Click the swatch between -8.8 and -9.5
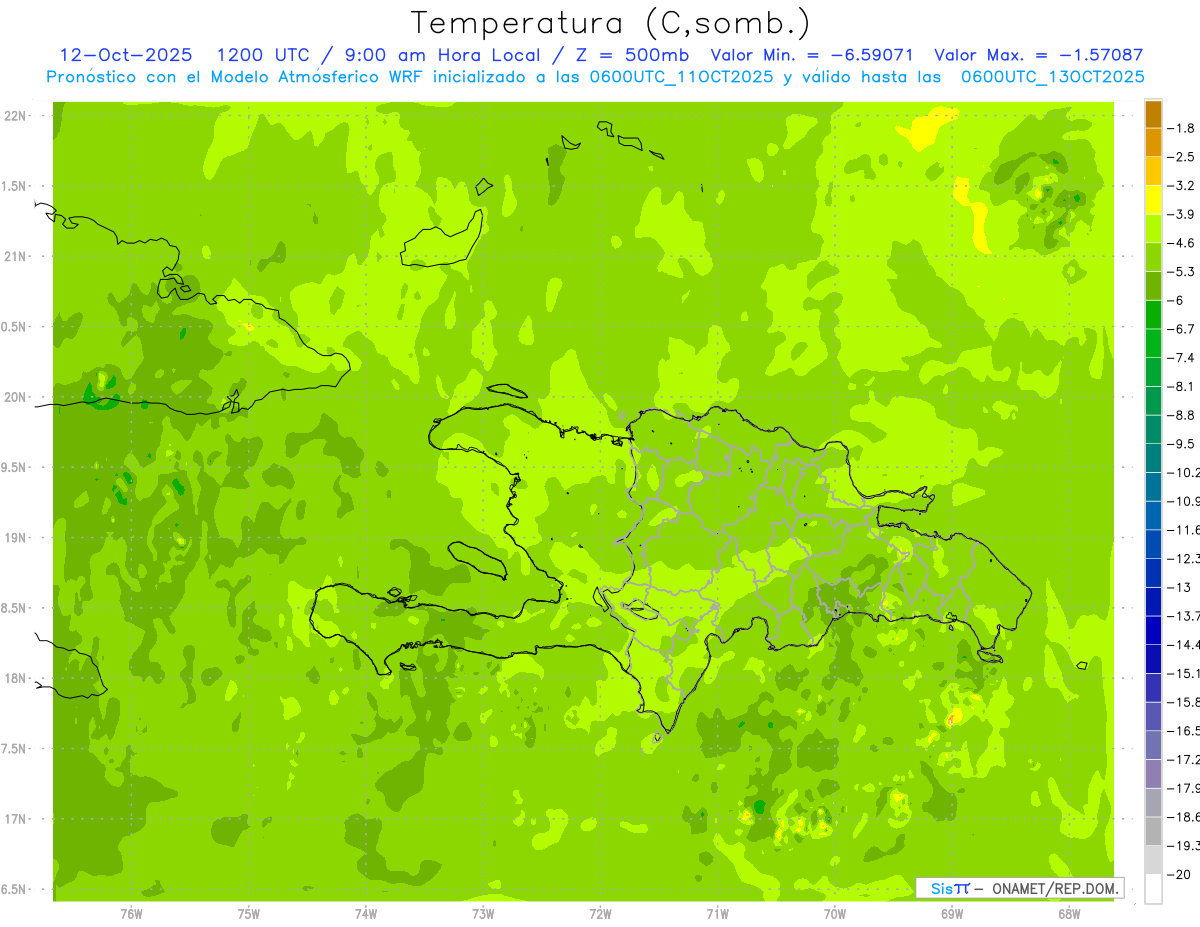 pos(1153,429)
